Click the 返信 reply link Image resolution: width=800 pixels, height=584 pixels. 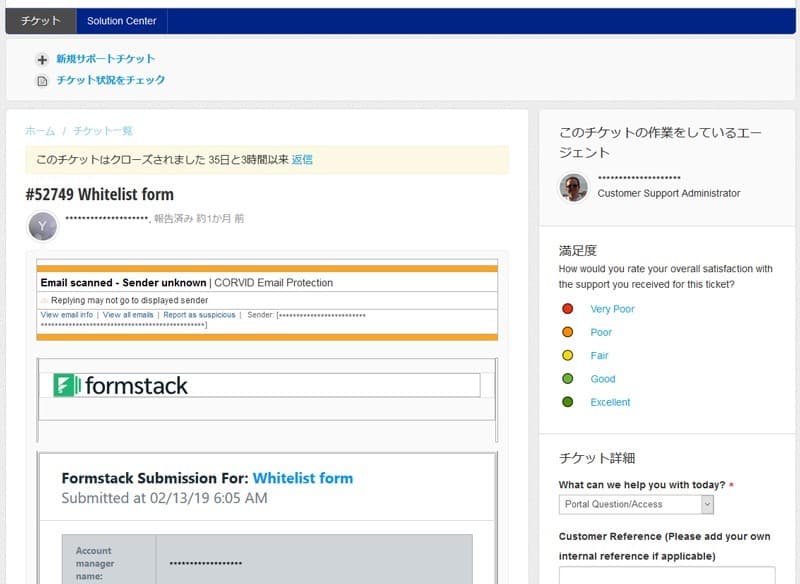click(x=302, y=160)
